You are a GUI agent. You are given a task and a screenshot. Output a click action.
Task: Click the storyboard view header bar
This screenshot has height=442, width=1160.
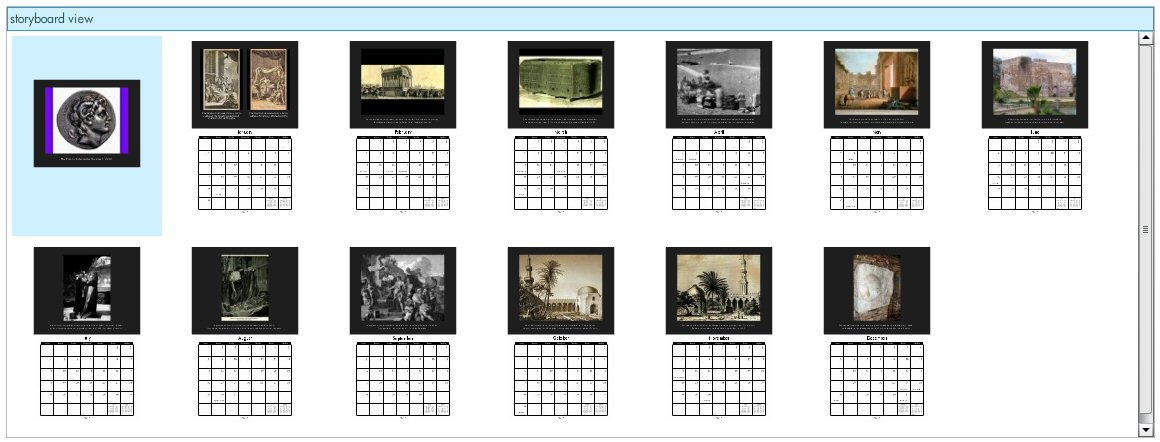tap(580, 19)
